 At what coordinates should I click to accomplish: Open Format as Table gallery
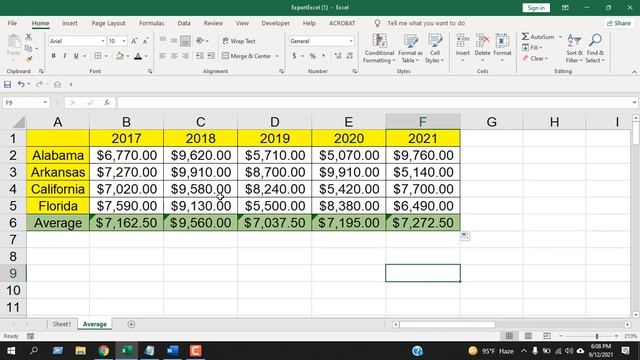[x=410, y=49]
